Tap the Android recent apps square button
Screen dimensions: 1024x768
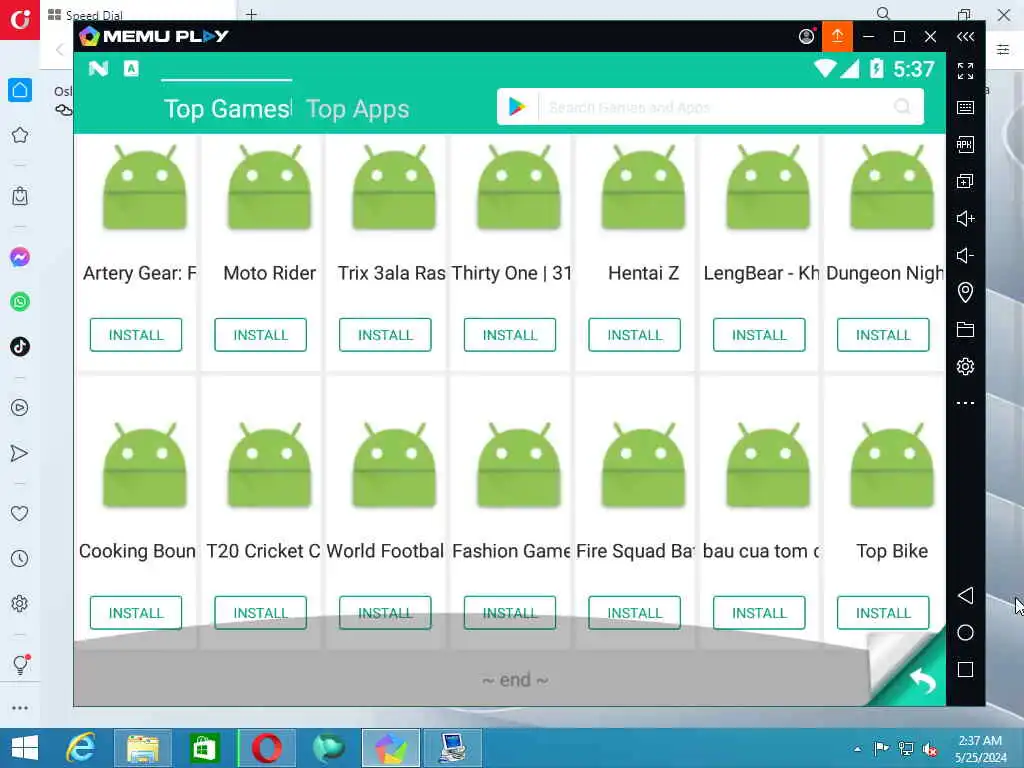[x=965, y=669]
